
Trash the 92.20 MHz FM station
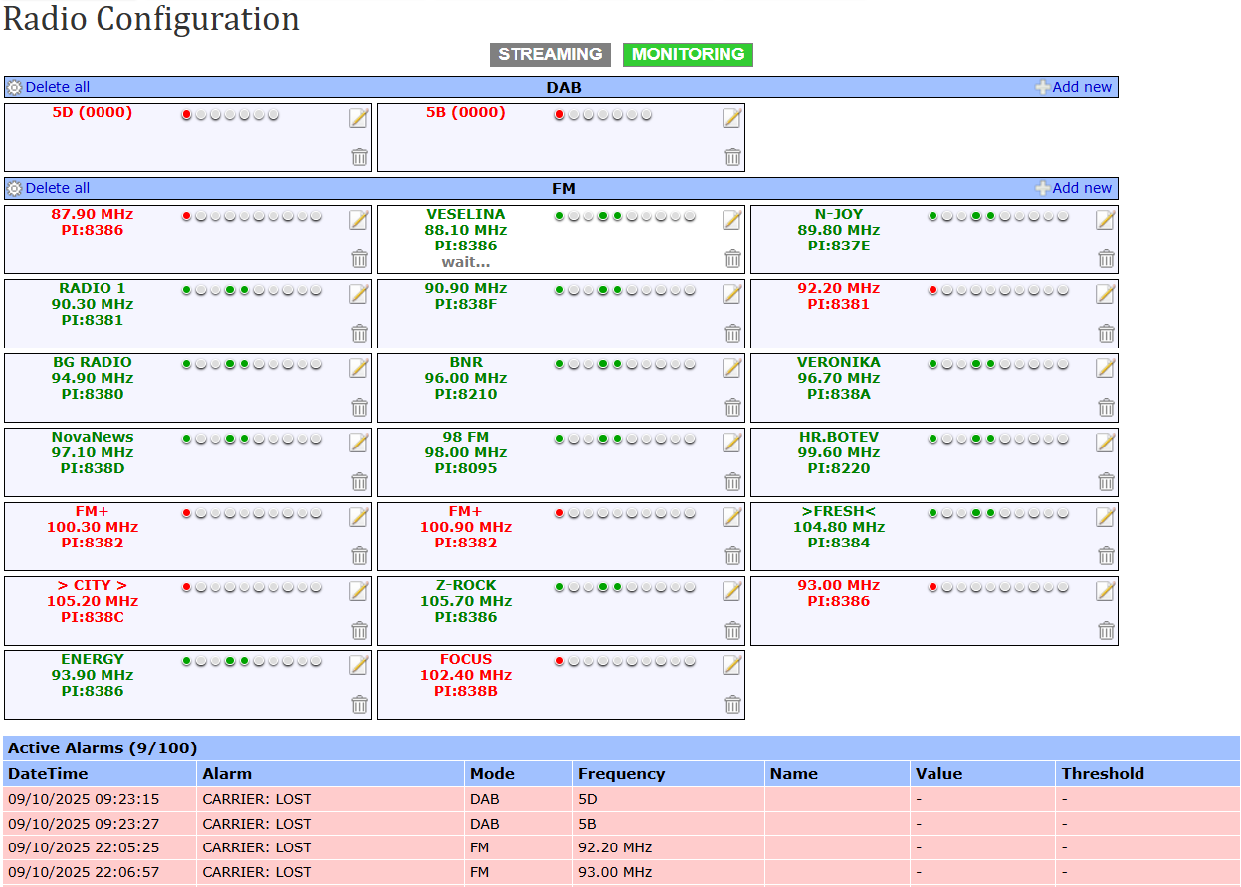(1106, 333)
